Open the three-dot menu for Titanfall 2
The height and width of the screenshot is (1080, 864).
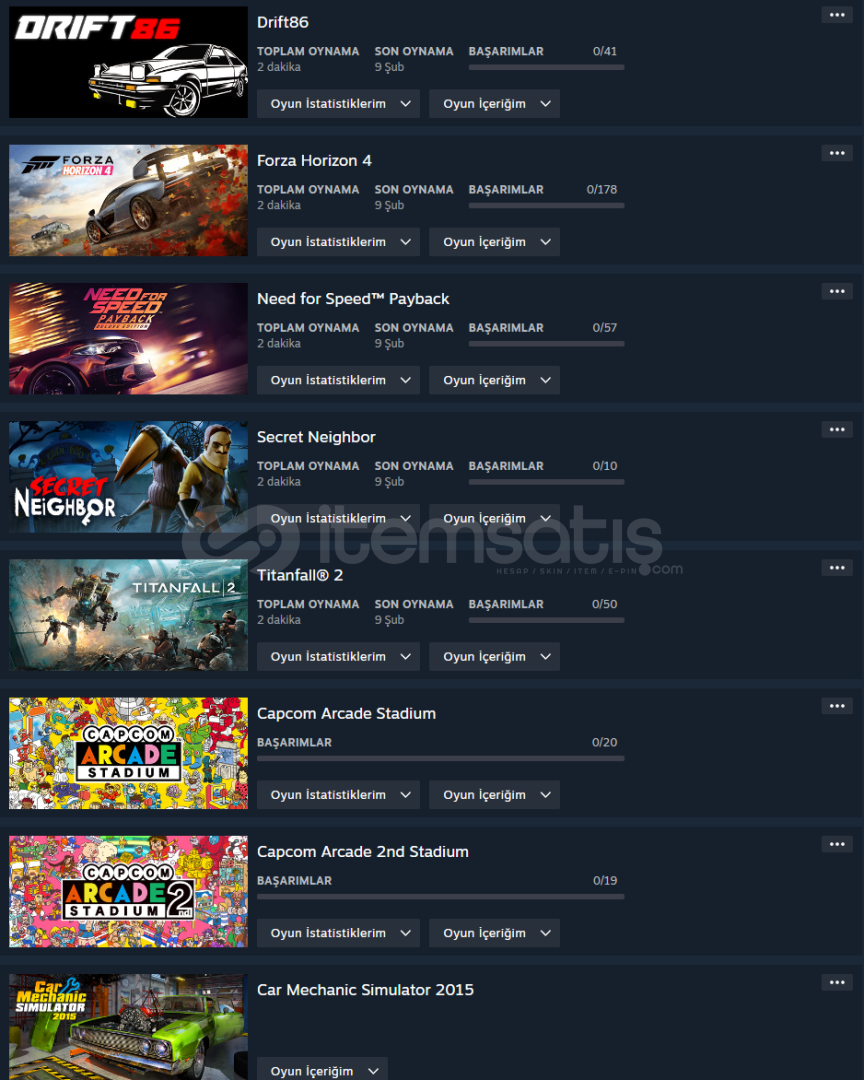837,568
